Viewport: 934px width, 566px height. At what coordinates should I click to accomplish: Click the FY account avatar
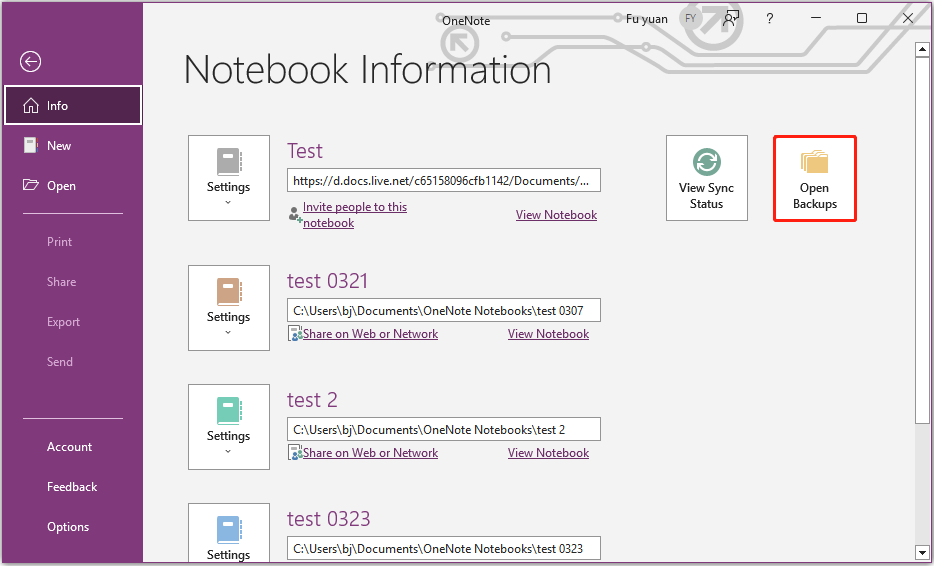690,18
